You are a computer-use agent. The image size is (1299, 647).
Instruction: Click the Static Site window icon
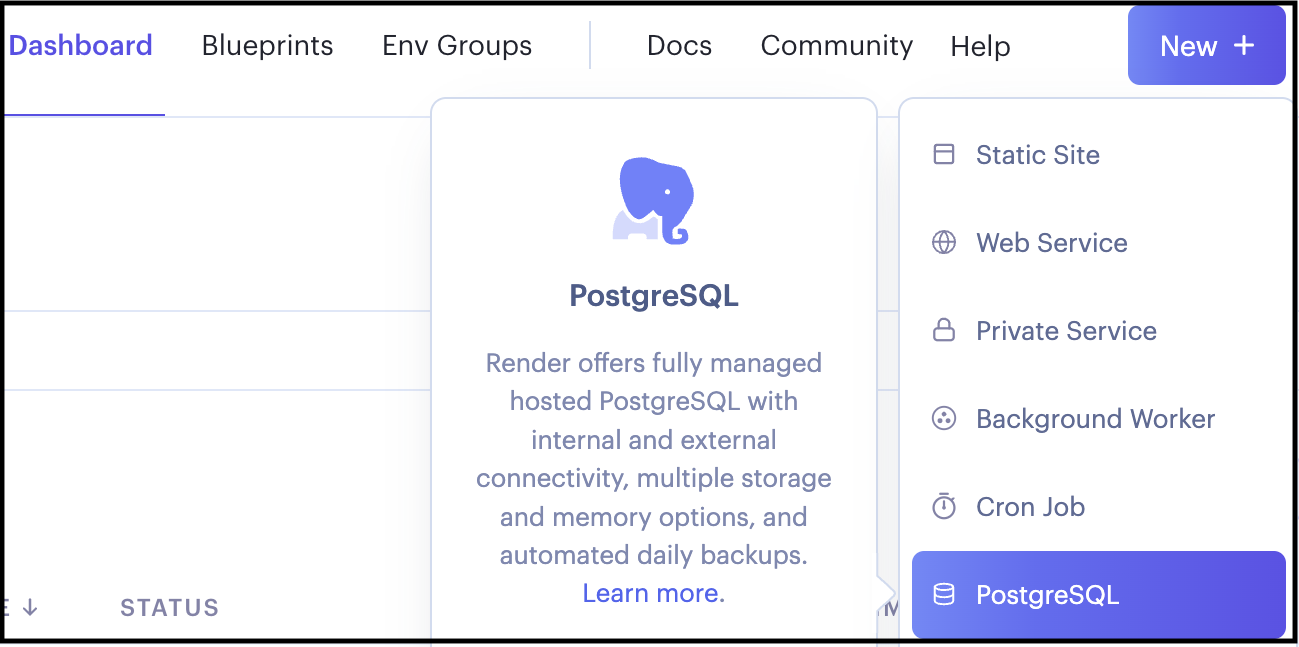pyautogui.click(x=943, y=154)
